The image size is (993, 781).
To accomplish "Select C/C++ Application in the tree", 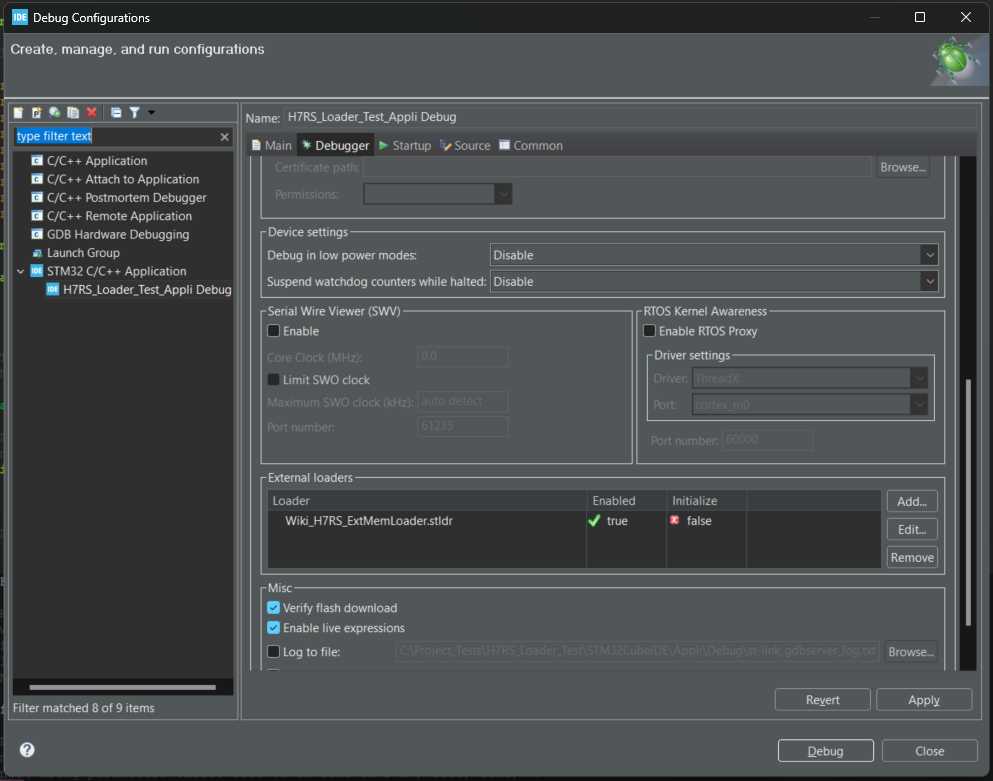I will coord(97,161).
